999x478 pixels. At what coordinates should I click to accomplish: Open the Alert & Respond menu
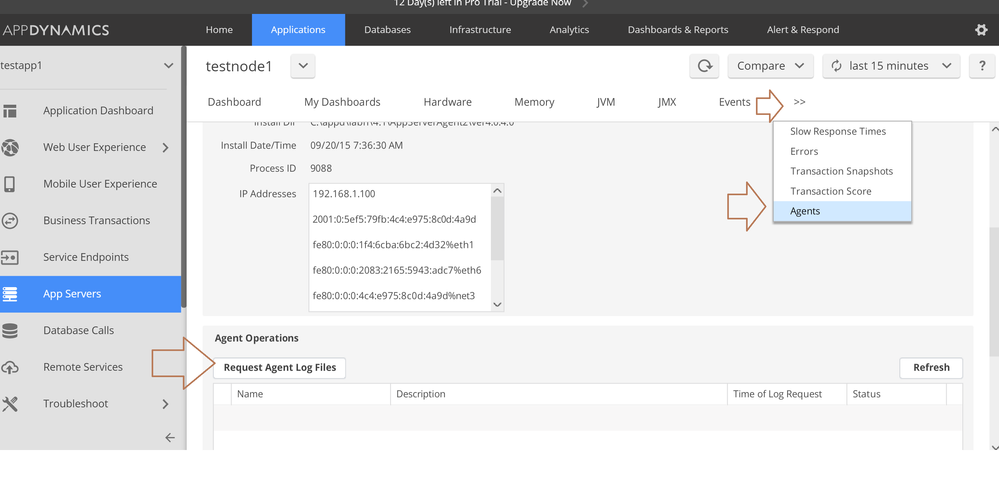pos(803,30)
